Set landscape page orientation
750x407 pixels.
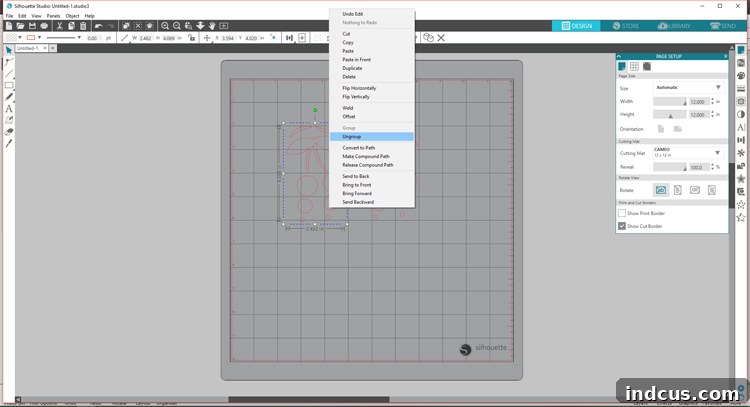[x=677, y=129]
